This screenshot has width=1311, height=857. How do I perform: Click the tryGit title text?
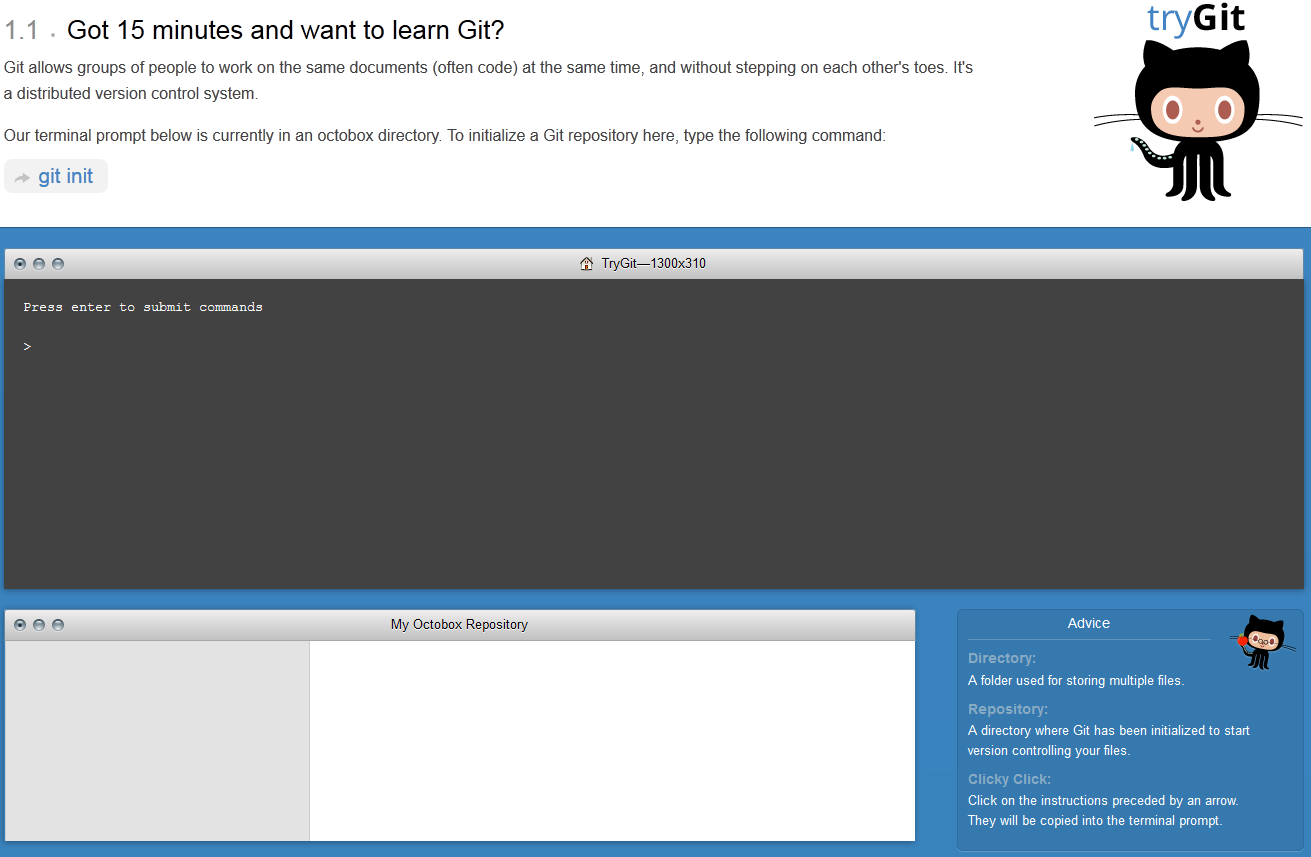1196,18
